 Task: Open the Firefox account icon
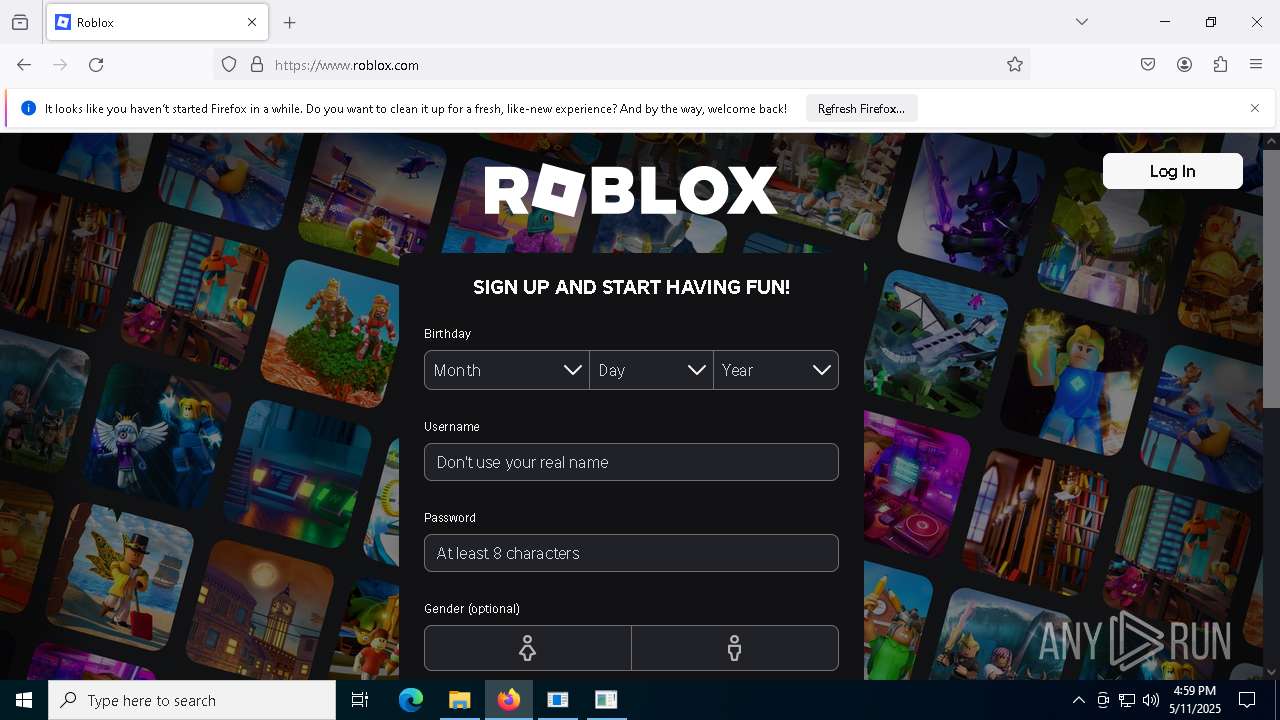(1184, 65)
